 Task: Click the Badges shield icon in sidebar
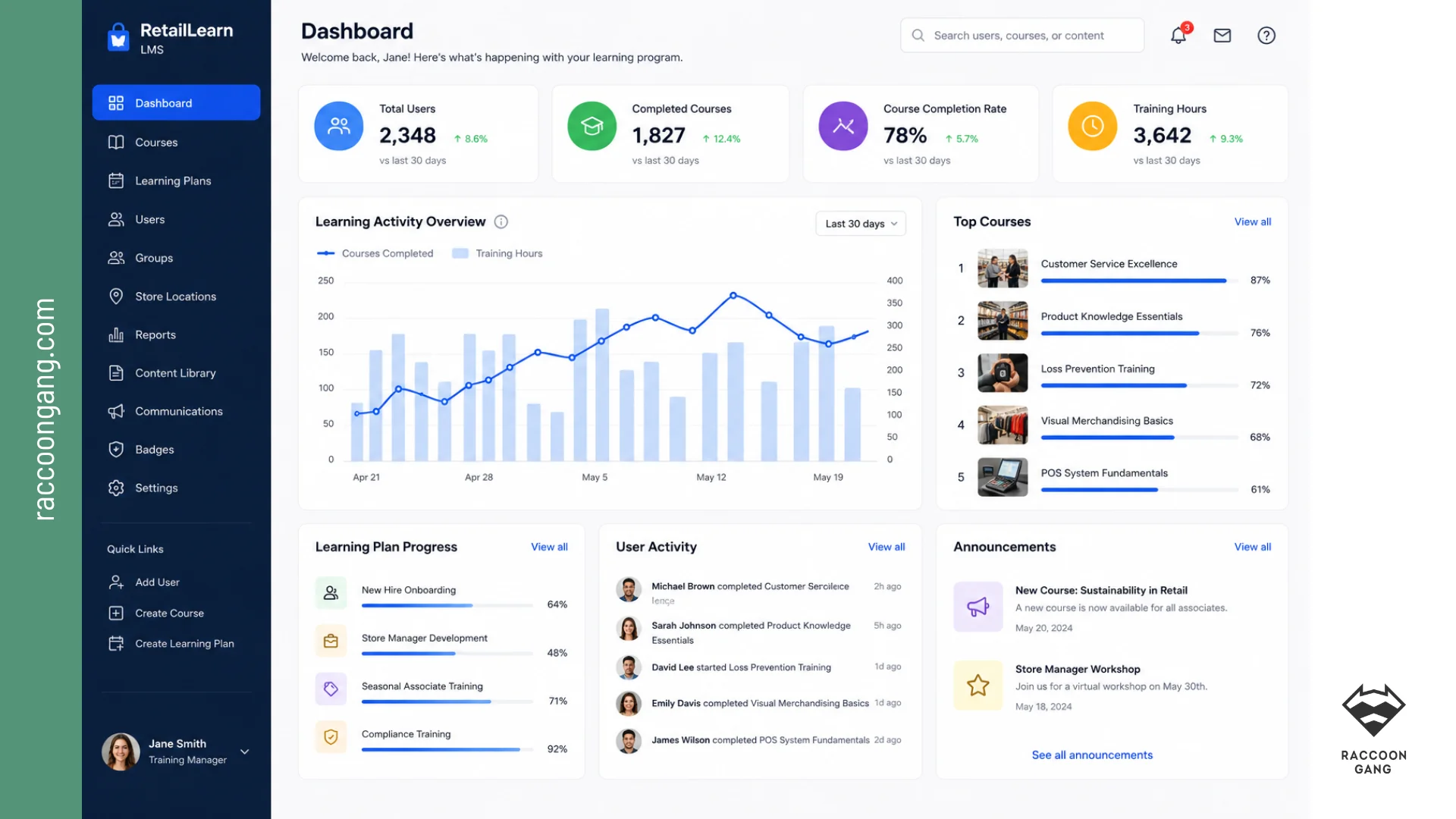(x=116, y=449)
